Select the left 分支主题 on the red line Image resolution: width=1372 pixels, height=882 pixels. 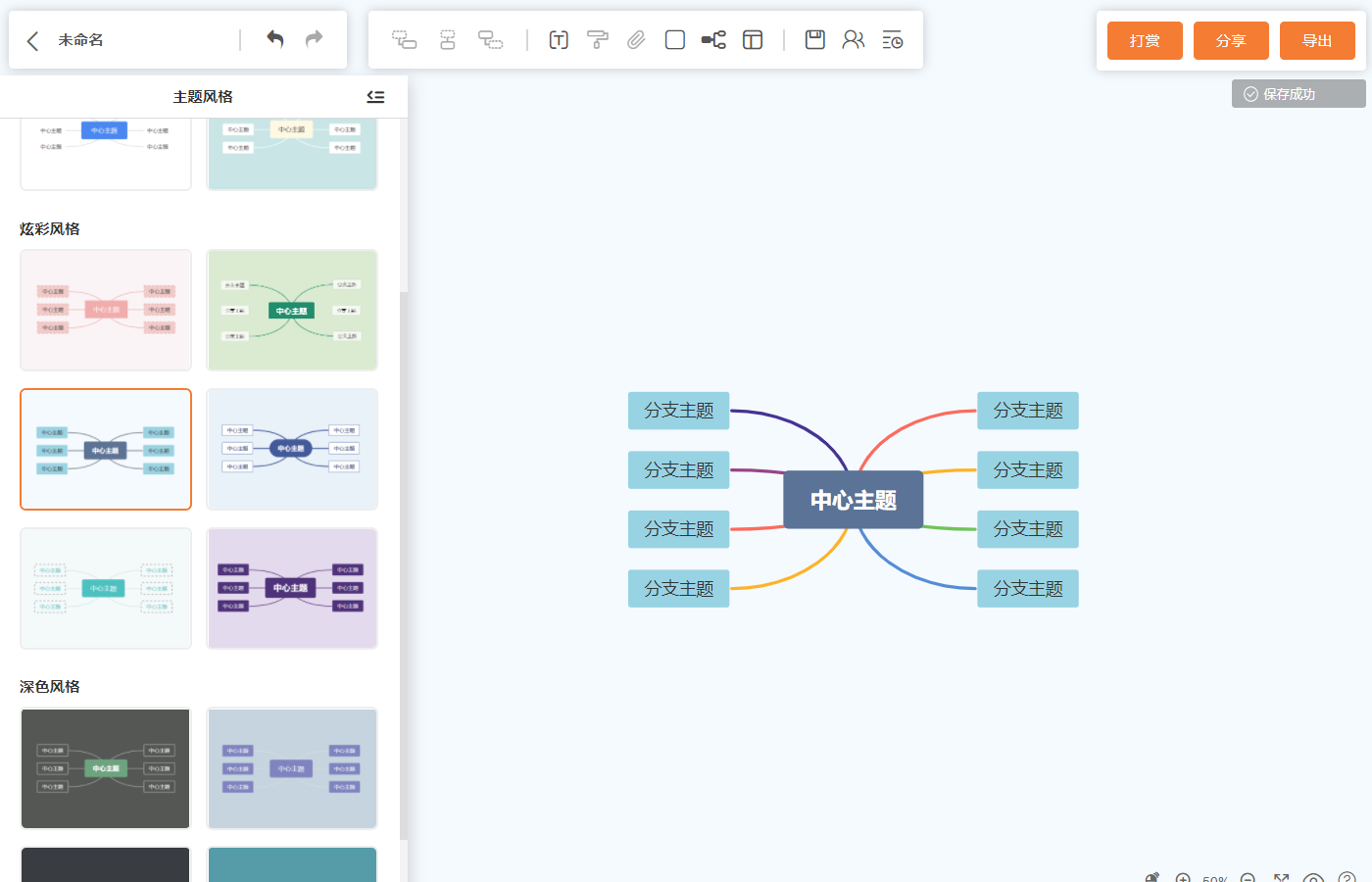pyautogui.click(x=679, y=529)
